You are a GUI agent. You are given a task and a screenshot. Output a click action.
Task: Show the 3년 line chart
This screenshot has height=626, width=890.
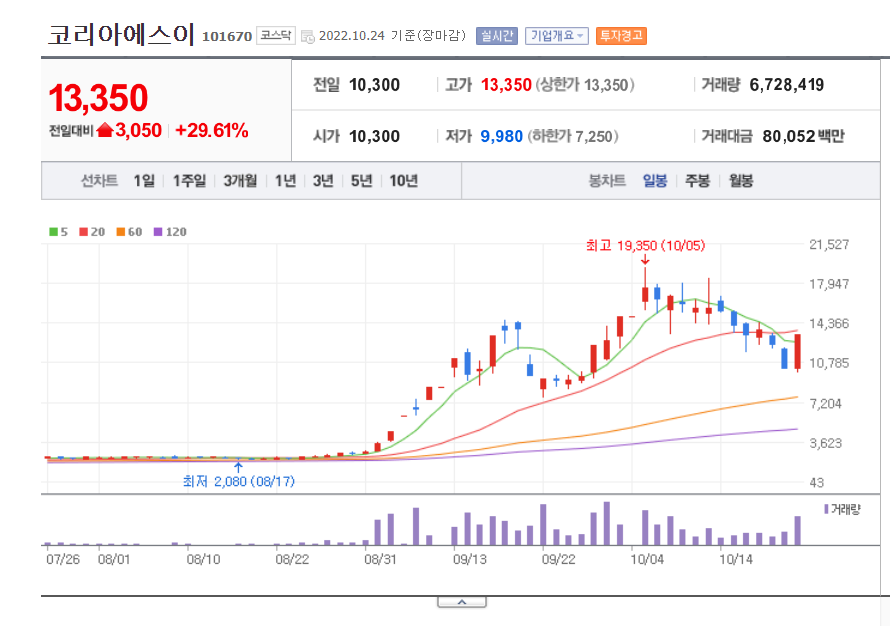pos(323,181)
